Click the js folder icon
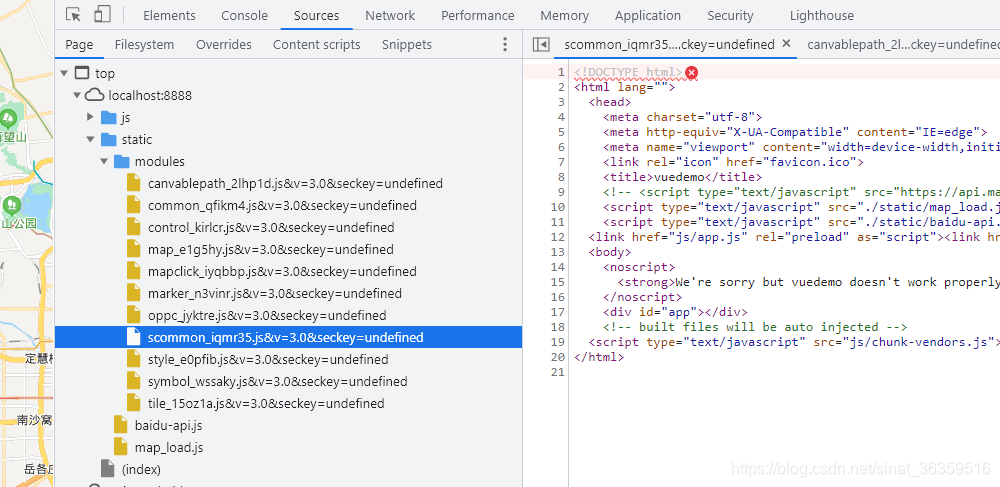Viewport: 1000px width, 487px height. (x=108, y=117)
